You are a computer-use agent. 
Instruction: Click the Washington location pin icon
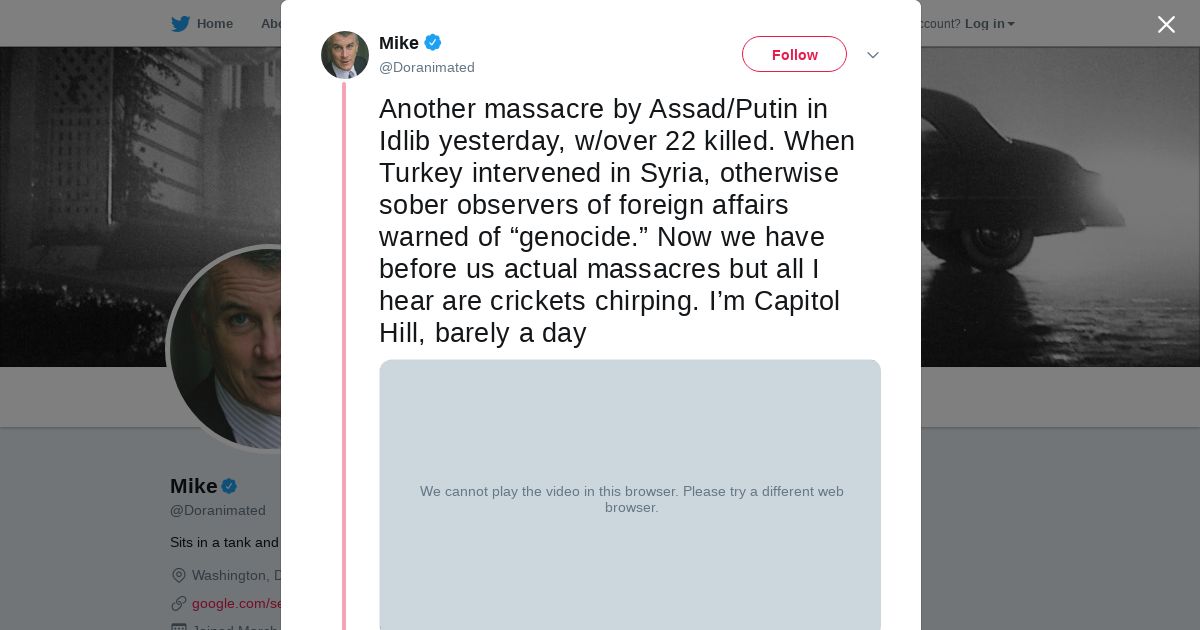point(179,575)
